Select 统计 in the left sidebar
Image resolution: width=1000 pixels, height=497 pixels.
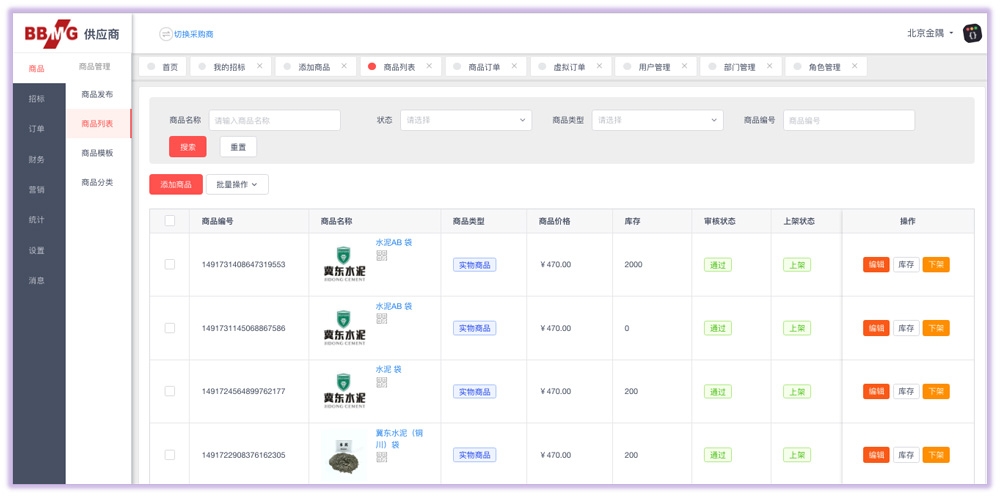click(37, 219)
